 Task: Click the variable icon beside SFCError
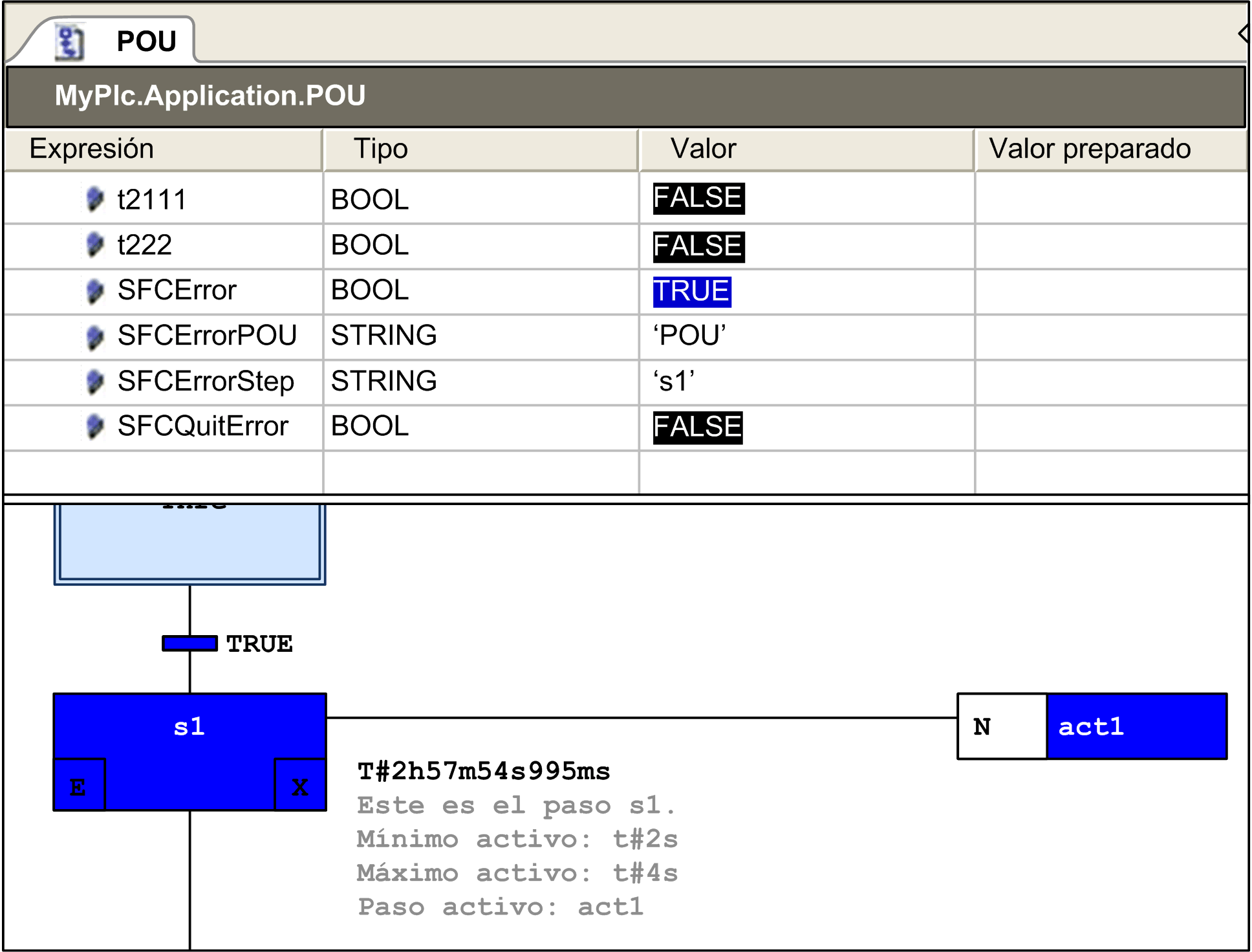click(95, 290)
